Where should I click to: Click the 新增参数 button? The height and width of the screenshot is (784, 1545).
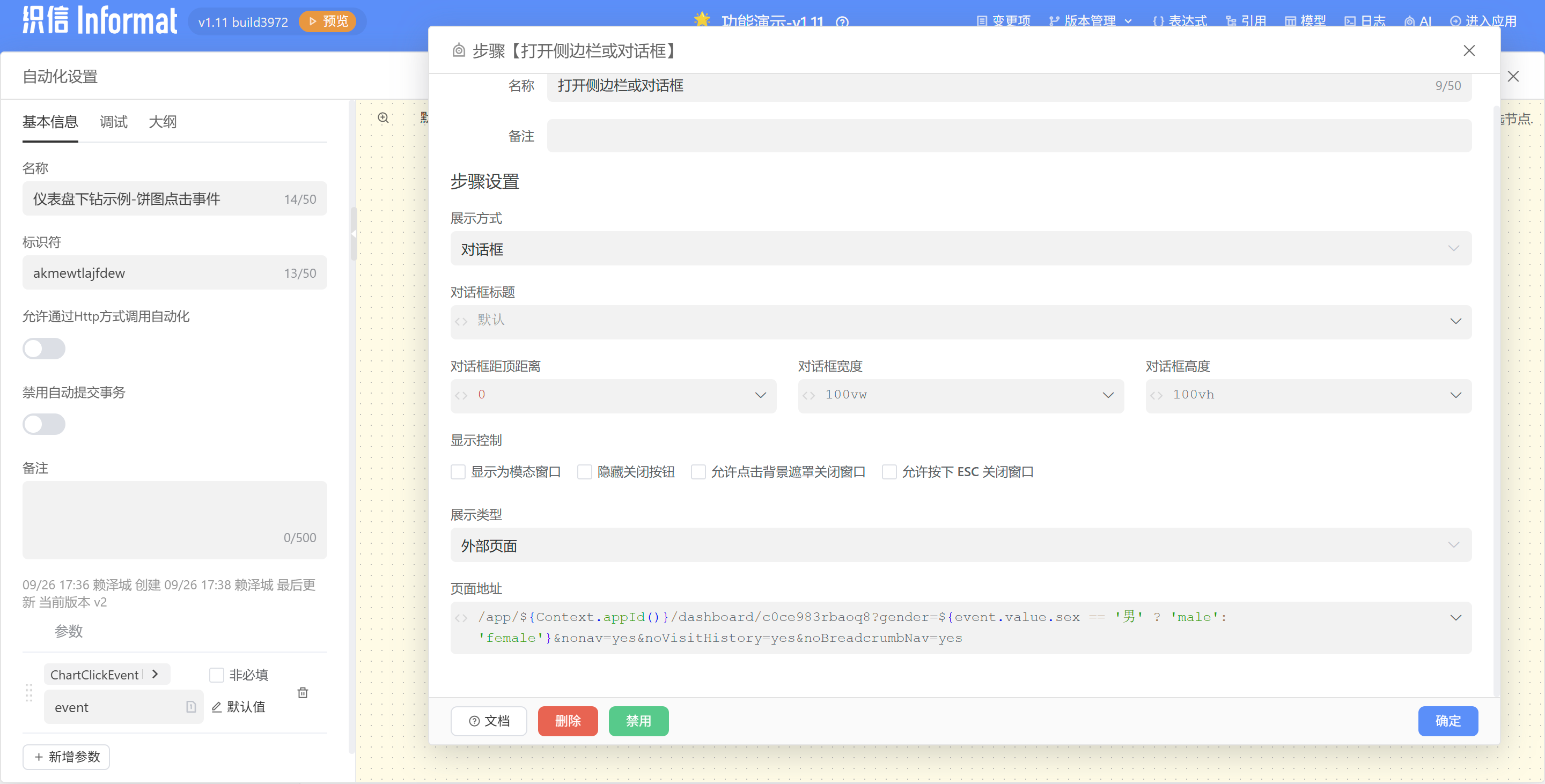click(66, 757)
